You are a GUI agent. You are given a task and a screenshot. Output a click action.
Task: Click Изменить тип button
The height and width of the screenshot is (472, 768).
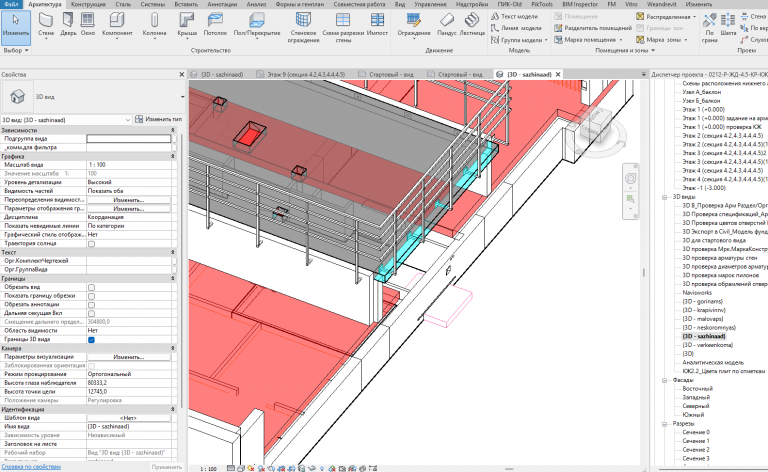click(x=158, y=119)
